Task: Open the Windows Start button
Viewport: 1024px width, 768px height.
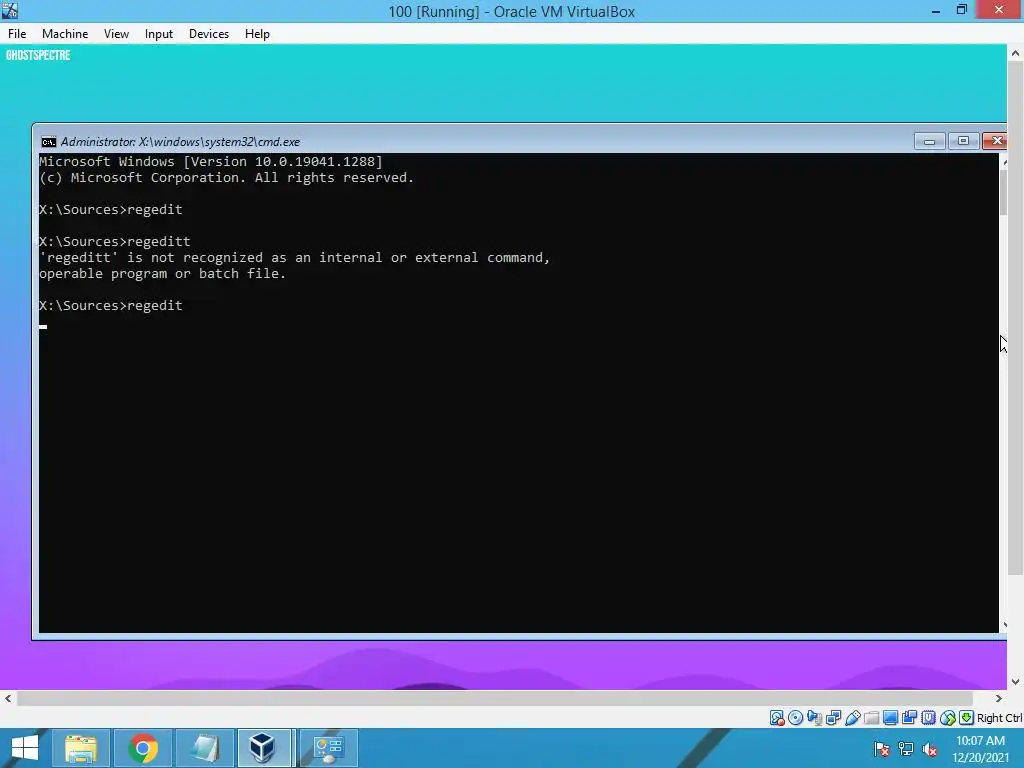Action: [25, 748]
